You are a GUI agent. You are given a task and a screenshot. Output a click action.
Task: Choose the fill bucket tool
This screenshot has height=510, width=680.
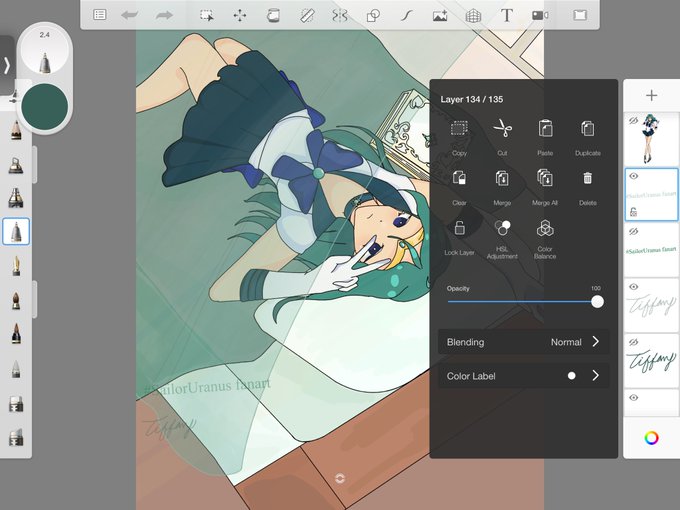click(x=273, y=16)
